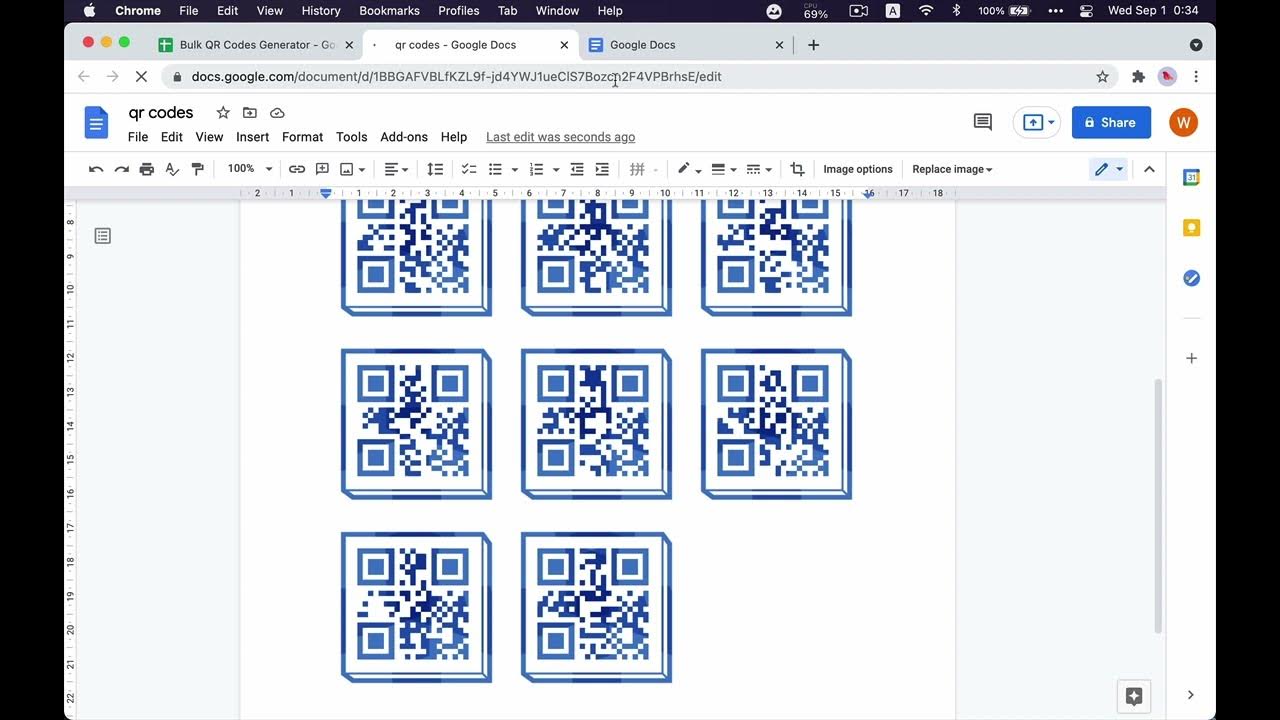
Task: Open the editing mode pencil dropdown
Action: pyautogui.click(x=1109, y=169)
